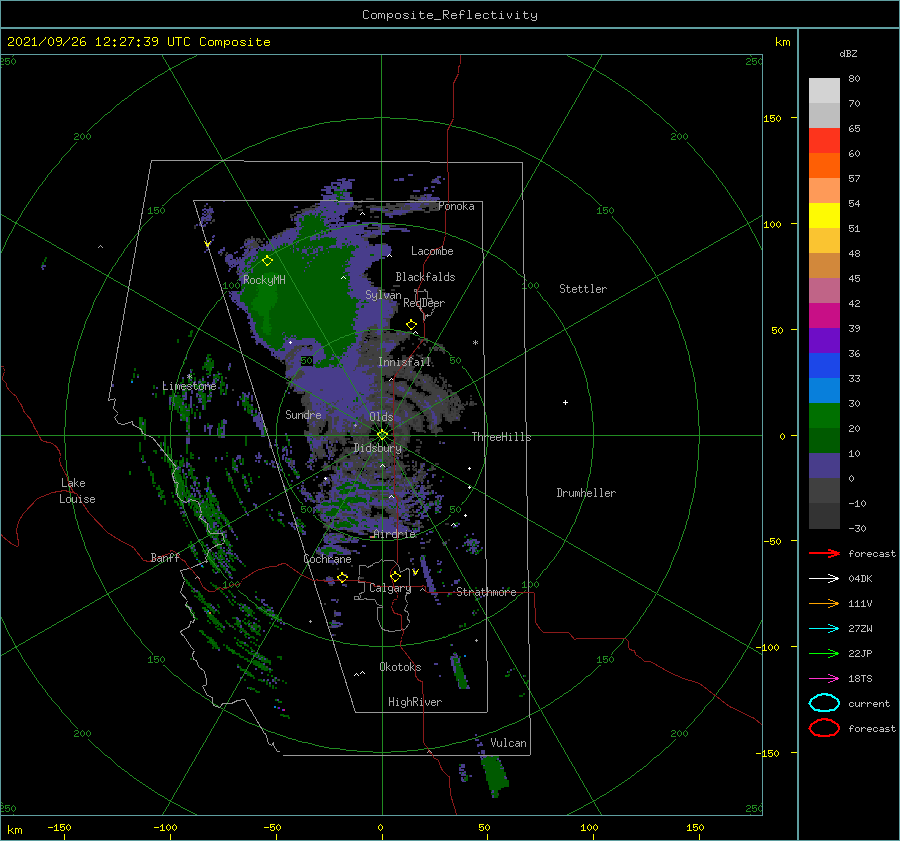Click the Composite_Reflectivity title

click(450, 15)
